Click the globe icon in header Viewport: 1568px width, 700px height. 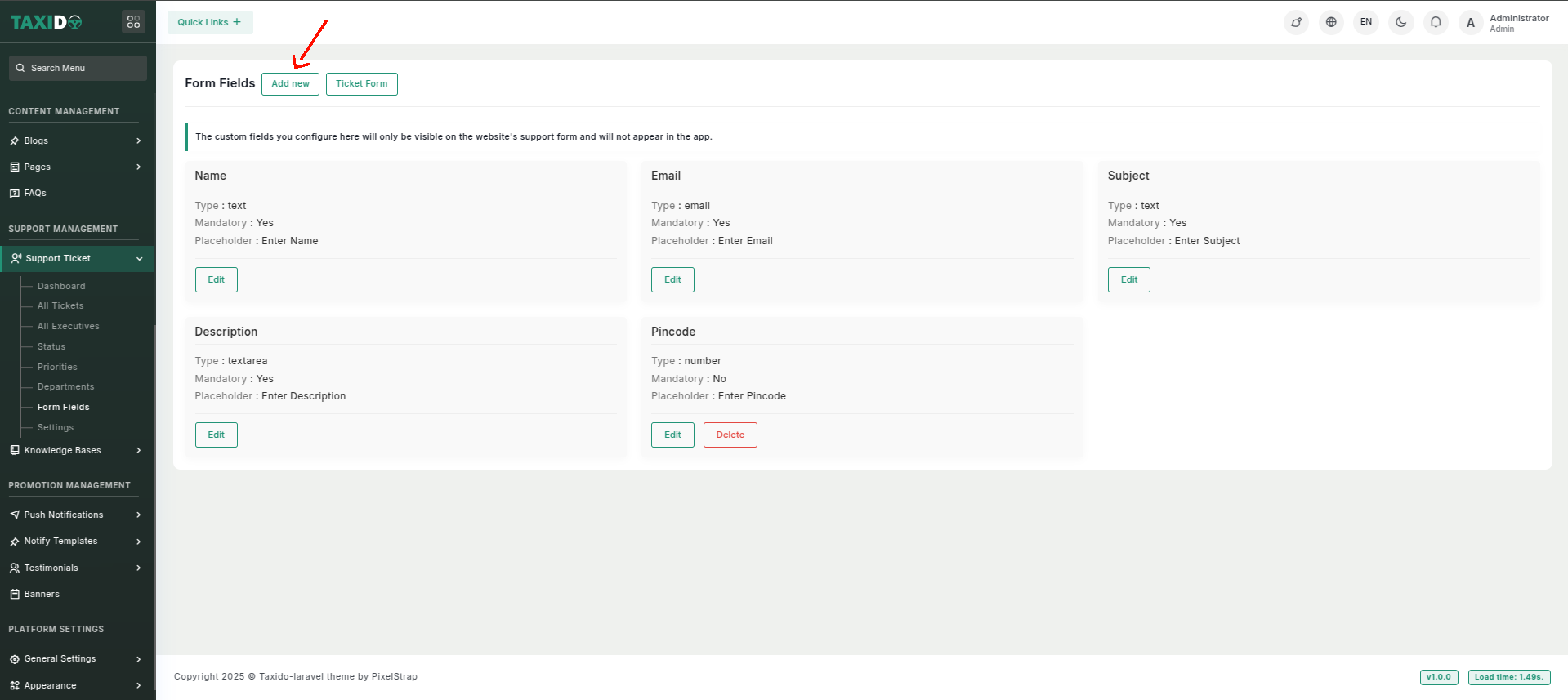click(1331, 22)
